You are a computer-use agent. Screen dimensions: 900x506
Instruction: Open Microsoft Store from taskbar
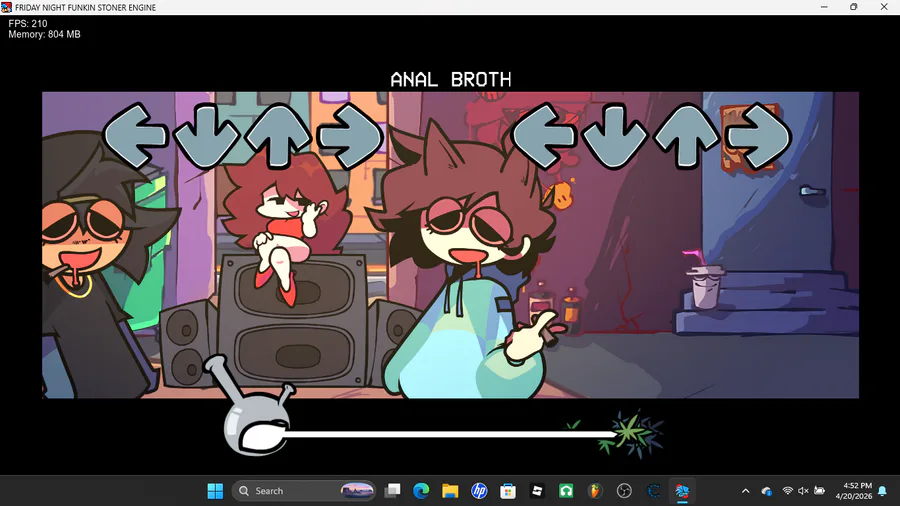[x=508, y=491]
